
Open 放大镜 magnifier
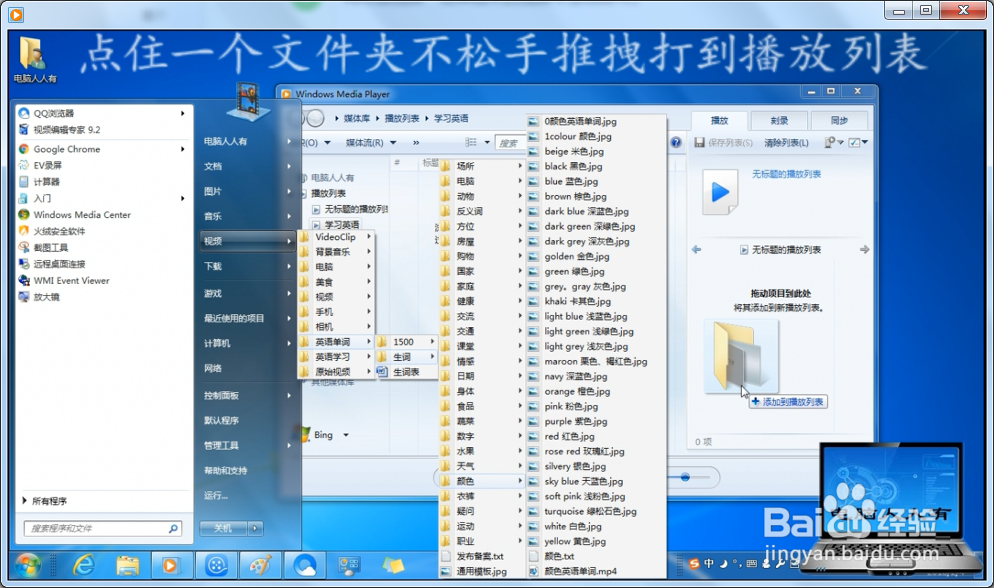point(46,297)
